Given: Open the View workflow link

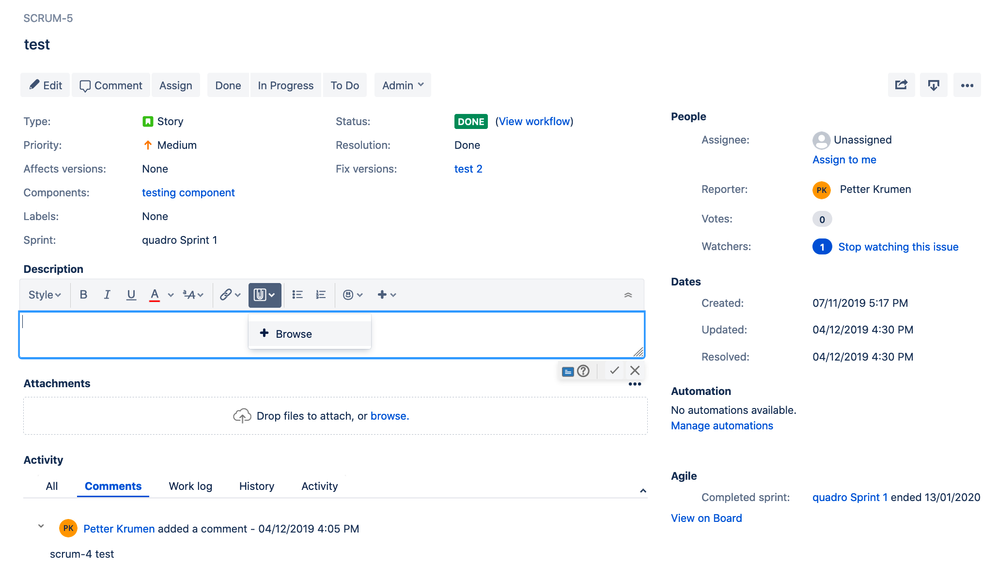Looking at the screenshot, I should tap(535, 121).
